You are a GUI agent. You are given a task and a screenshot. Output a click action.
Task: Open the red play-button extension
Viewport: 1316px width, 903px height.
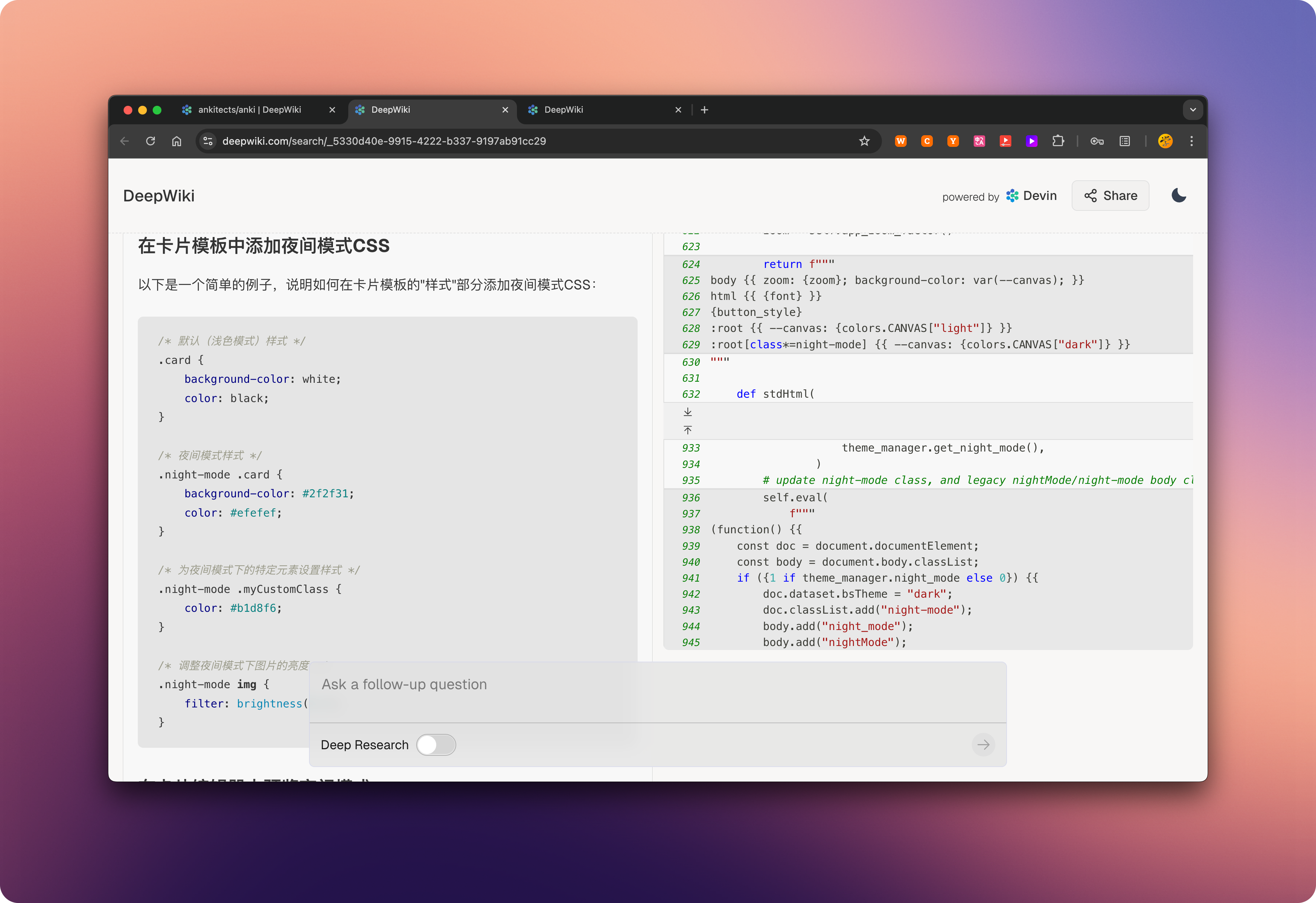[1005, 141]
